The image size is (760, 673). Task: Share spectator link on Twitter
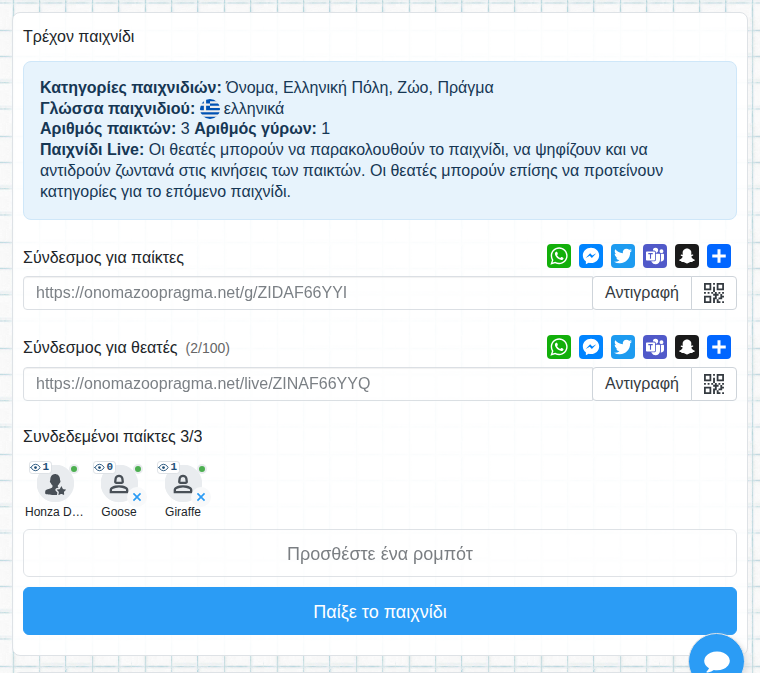coord(623,347)
